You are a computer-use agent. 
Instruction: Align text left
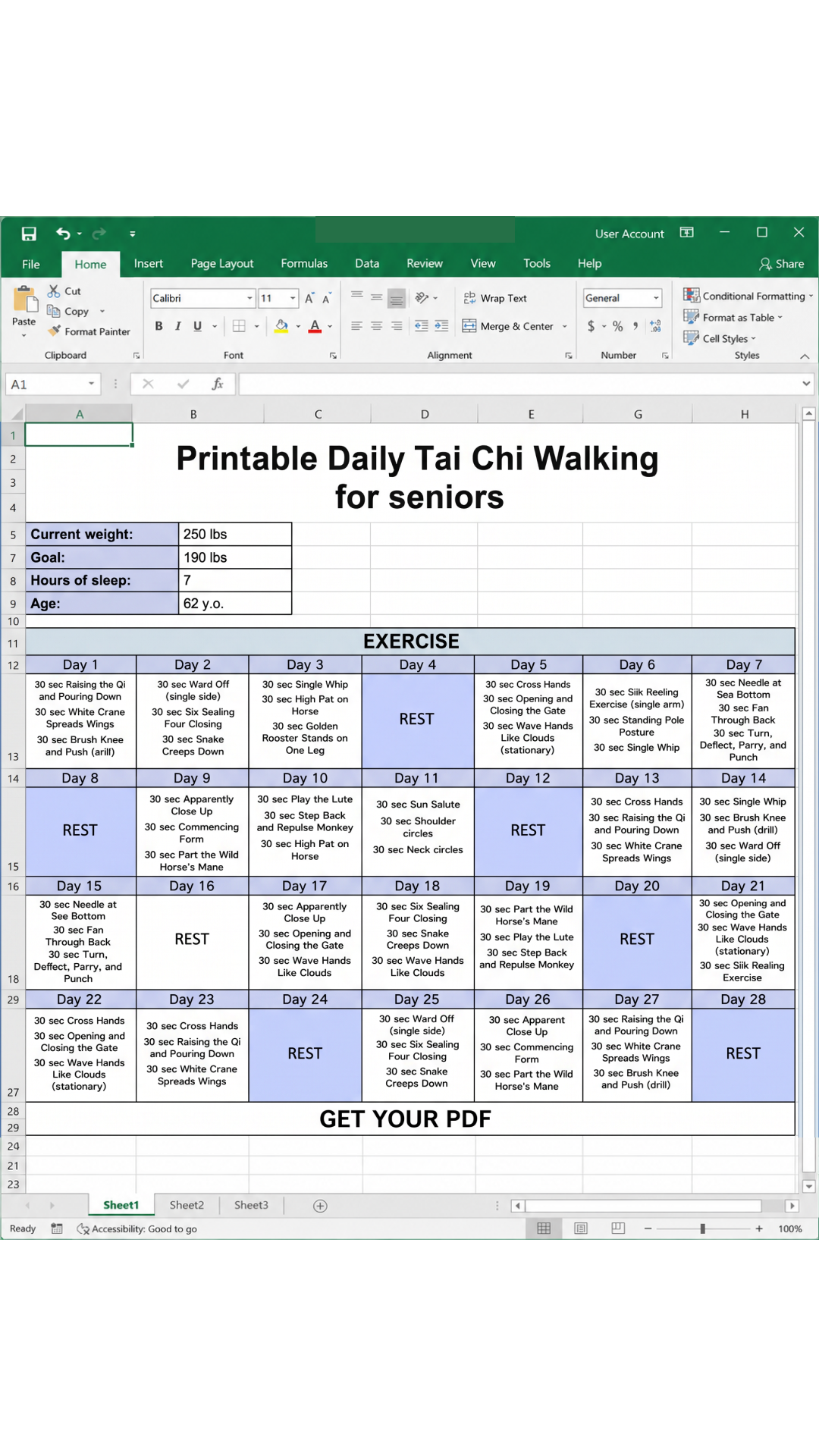[356, 326]
